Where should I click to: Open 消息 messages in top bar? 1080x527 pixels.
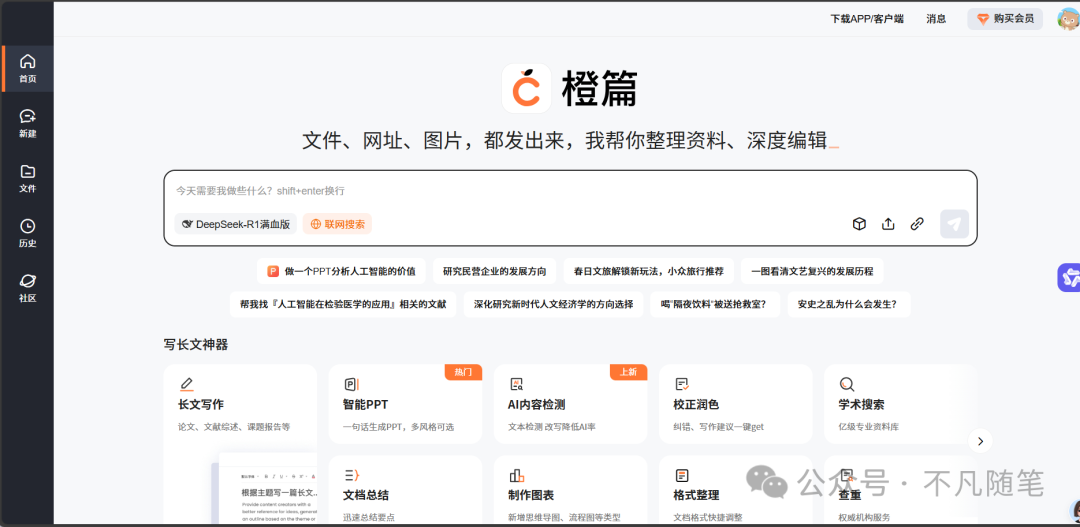click(x=936, y=19)
